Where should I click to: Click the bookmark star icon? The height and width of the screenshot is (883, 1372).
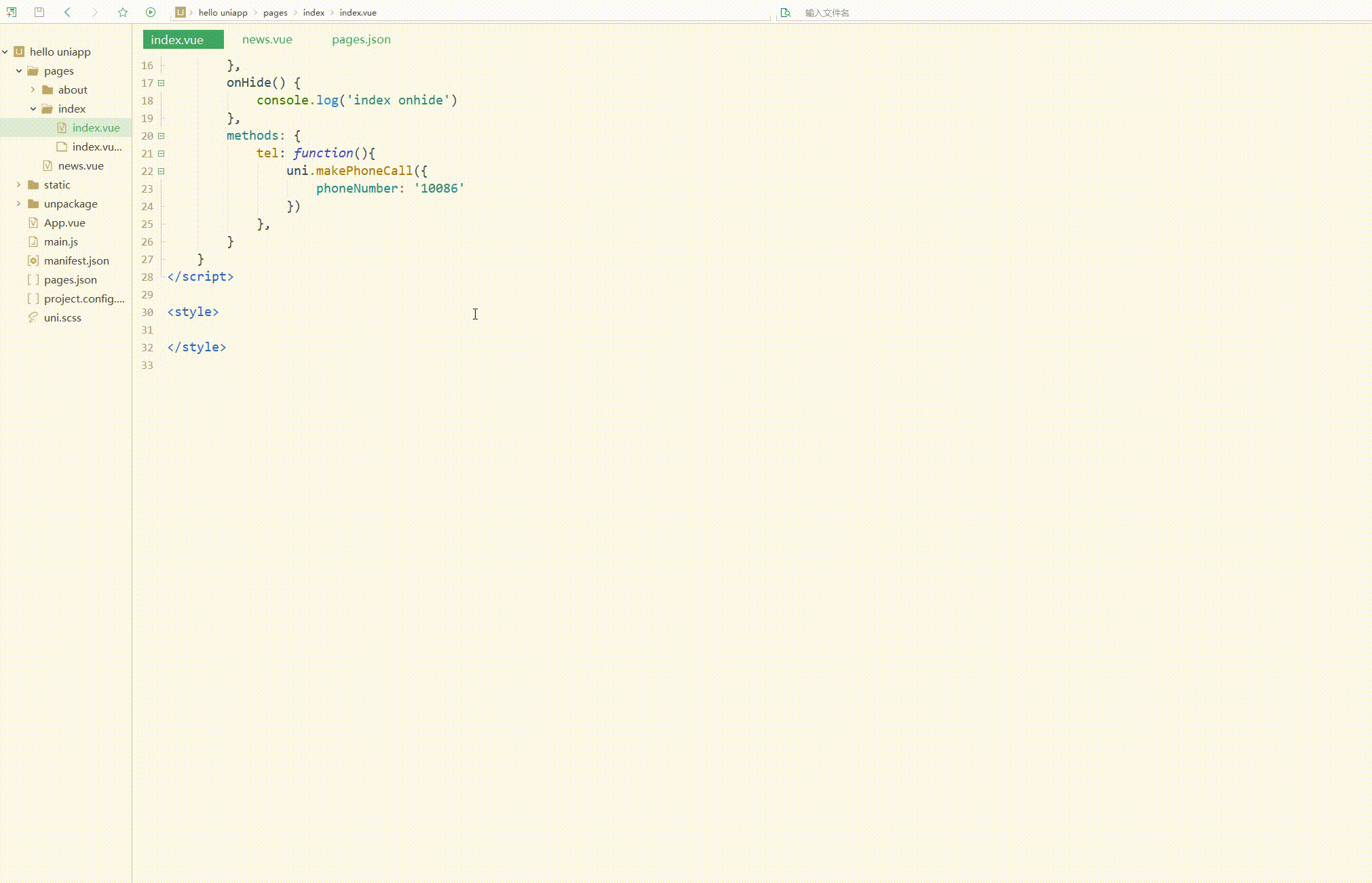123,12
